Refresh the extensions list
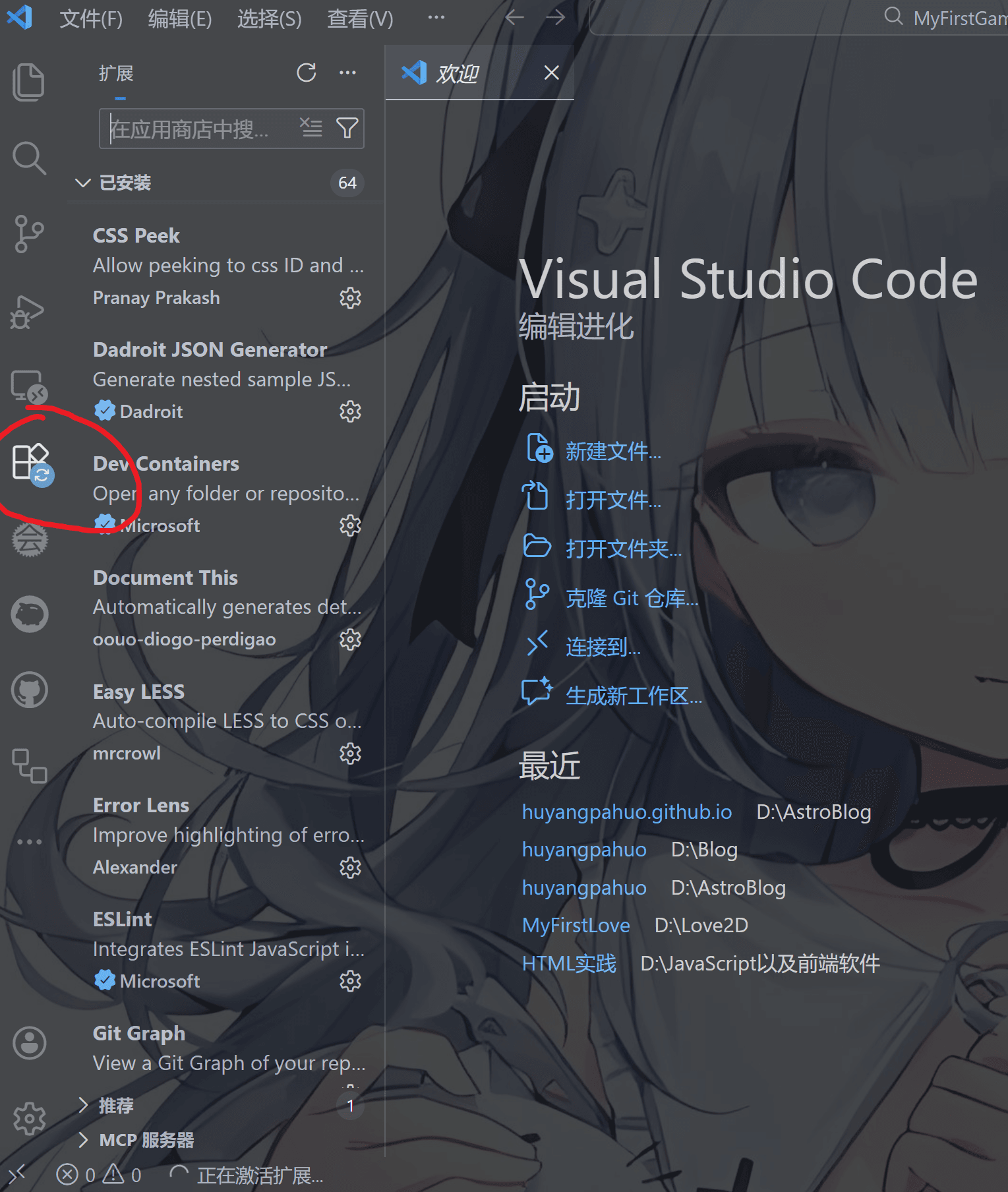The image size is (1008, 1192). pyautogui.click(x=307, y=73)
